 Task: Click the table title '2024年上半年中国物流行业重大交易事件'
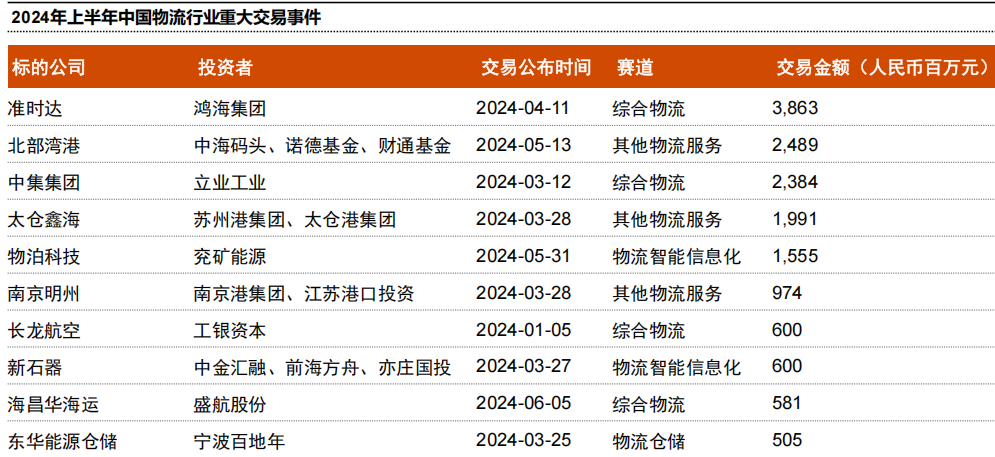click(166, 17)
